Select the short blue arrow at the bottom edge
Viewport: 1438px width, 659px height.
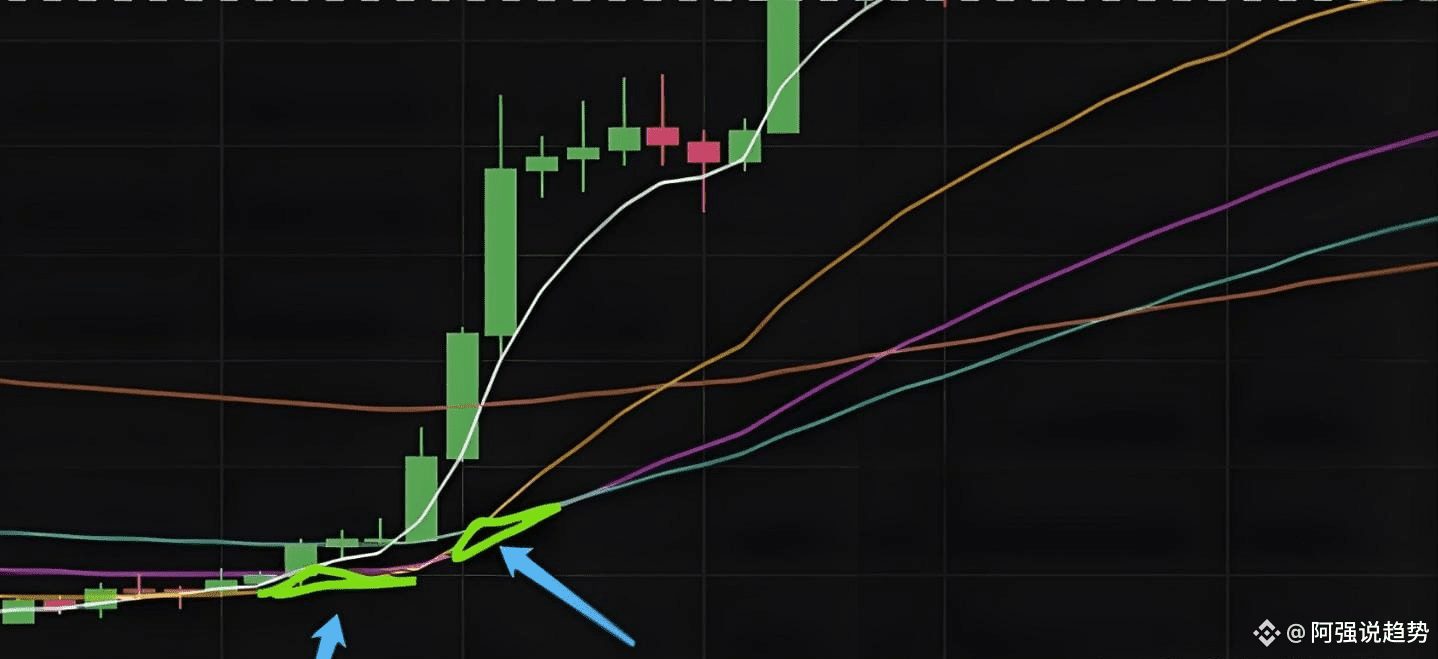pyautogui.click(x=330, y=638)
